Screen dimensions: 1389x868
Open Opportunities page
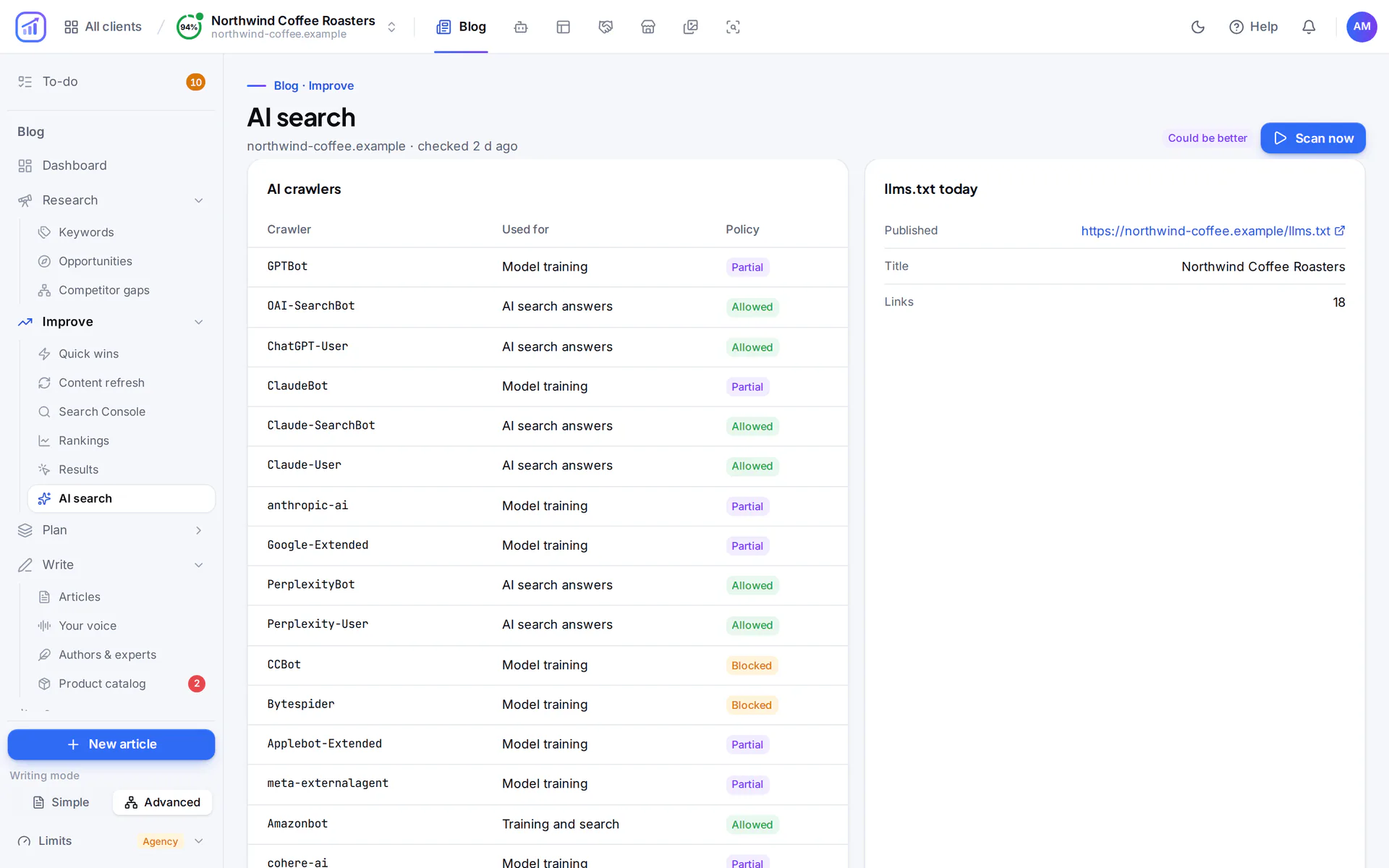coord(122,261)
